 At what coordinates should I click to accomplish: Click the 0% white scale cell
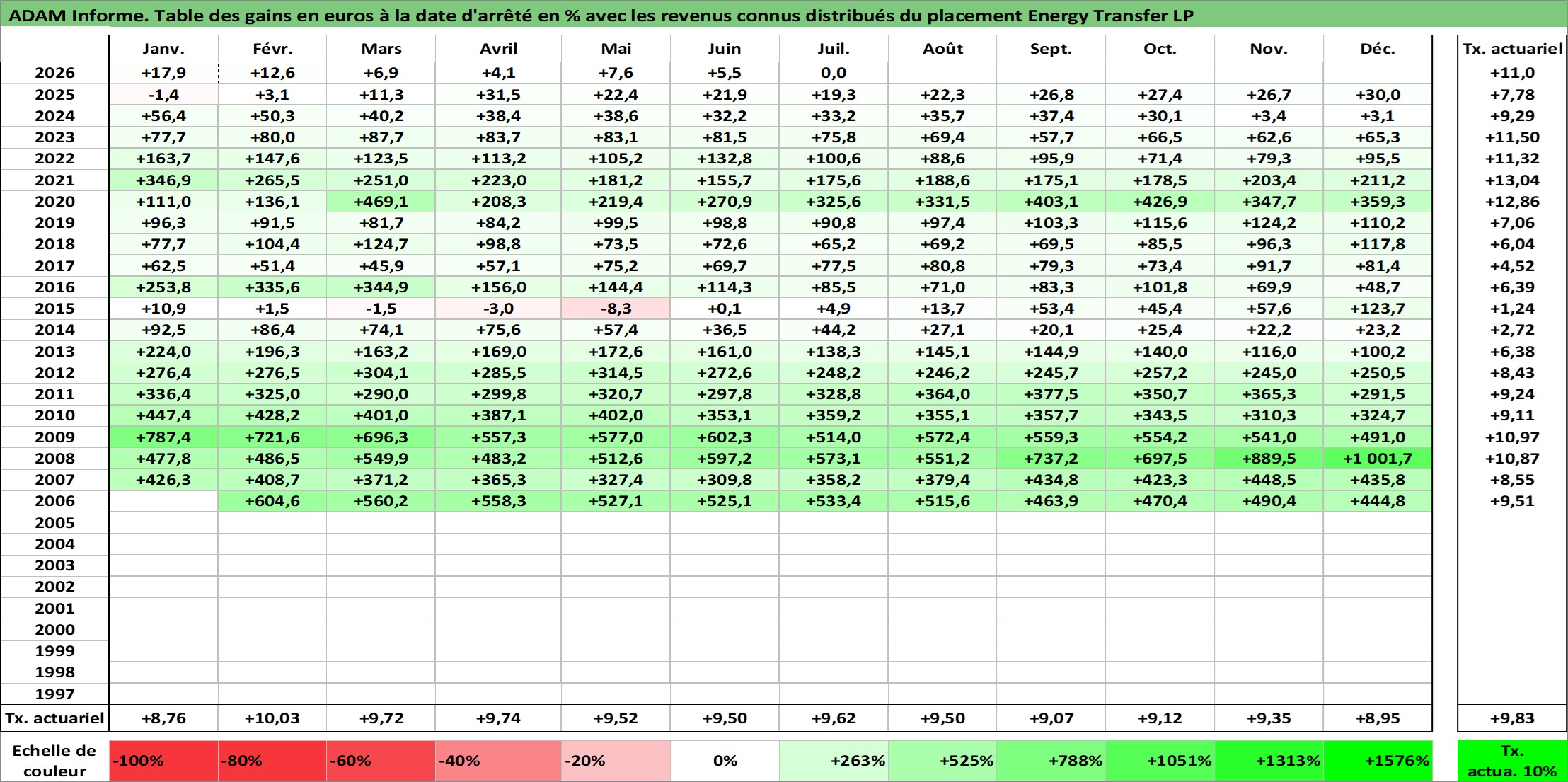[725, 761]
